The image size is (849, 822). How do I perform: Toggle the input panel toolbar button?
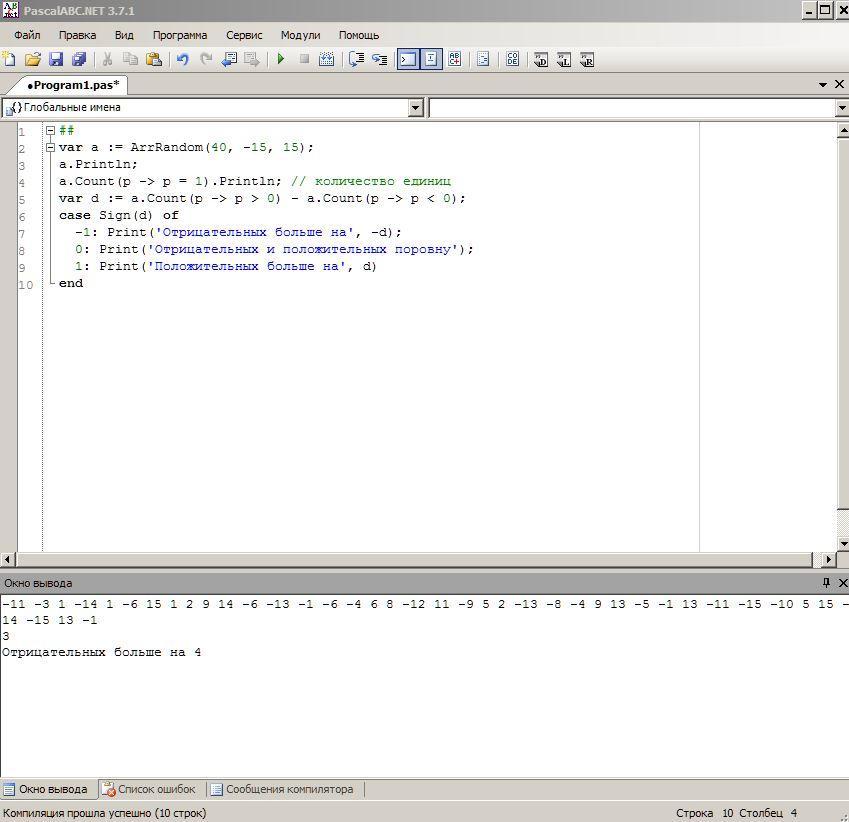pos(431,60)
